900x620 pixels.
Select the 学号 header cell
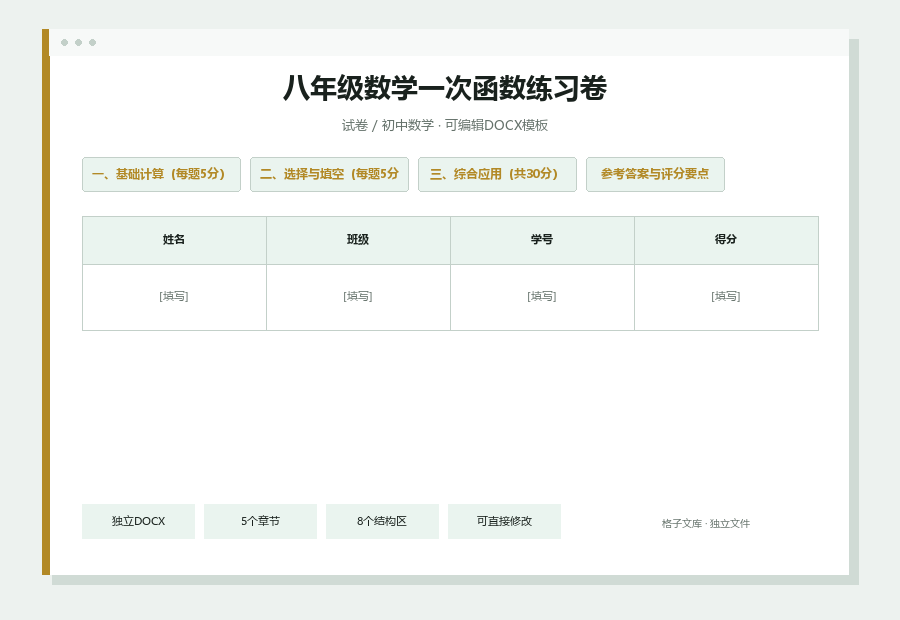tap(542, 241)
